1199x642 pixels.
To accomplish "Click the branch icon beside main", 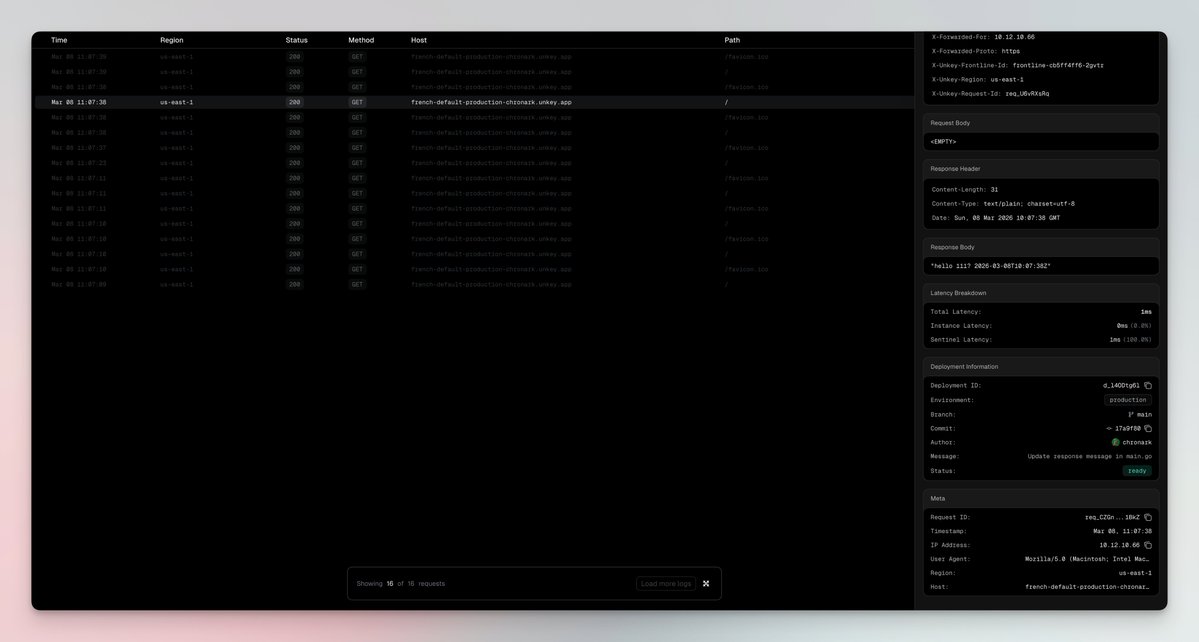I will click(x=1131, y=415).
